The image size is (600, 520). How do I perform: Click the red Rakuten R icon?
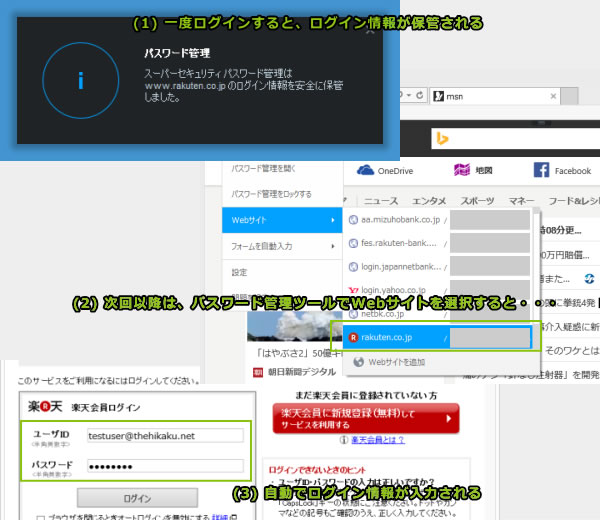(353, 337)
